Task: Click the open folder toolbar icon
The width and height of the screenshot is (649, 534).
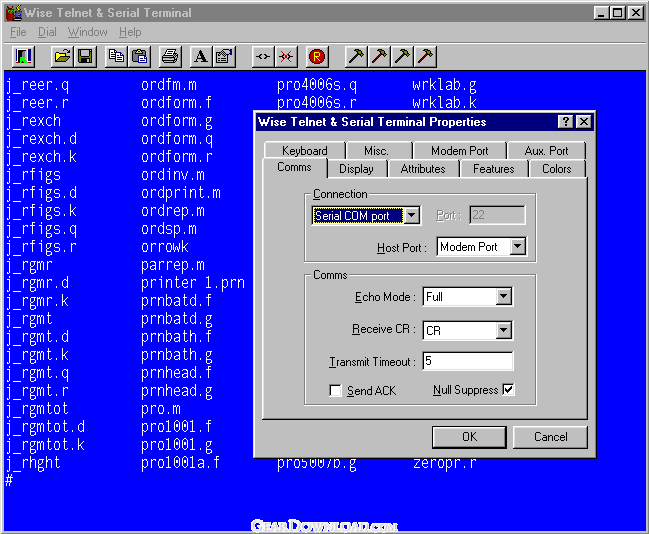Action: (61, 56)
